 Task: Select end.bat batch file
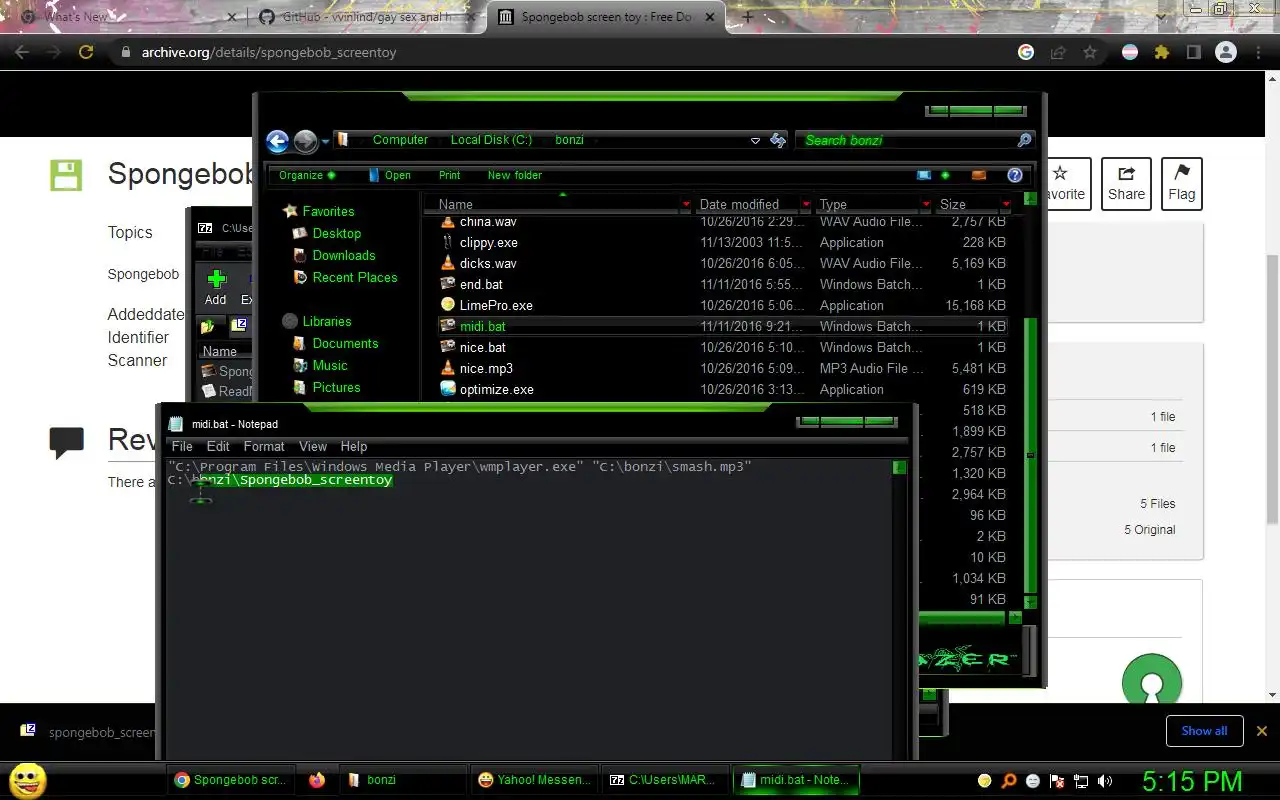coord(481,284)
